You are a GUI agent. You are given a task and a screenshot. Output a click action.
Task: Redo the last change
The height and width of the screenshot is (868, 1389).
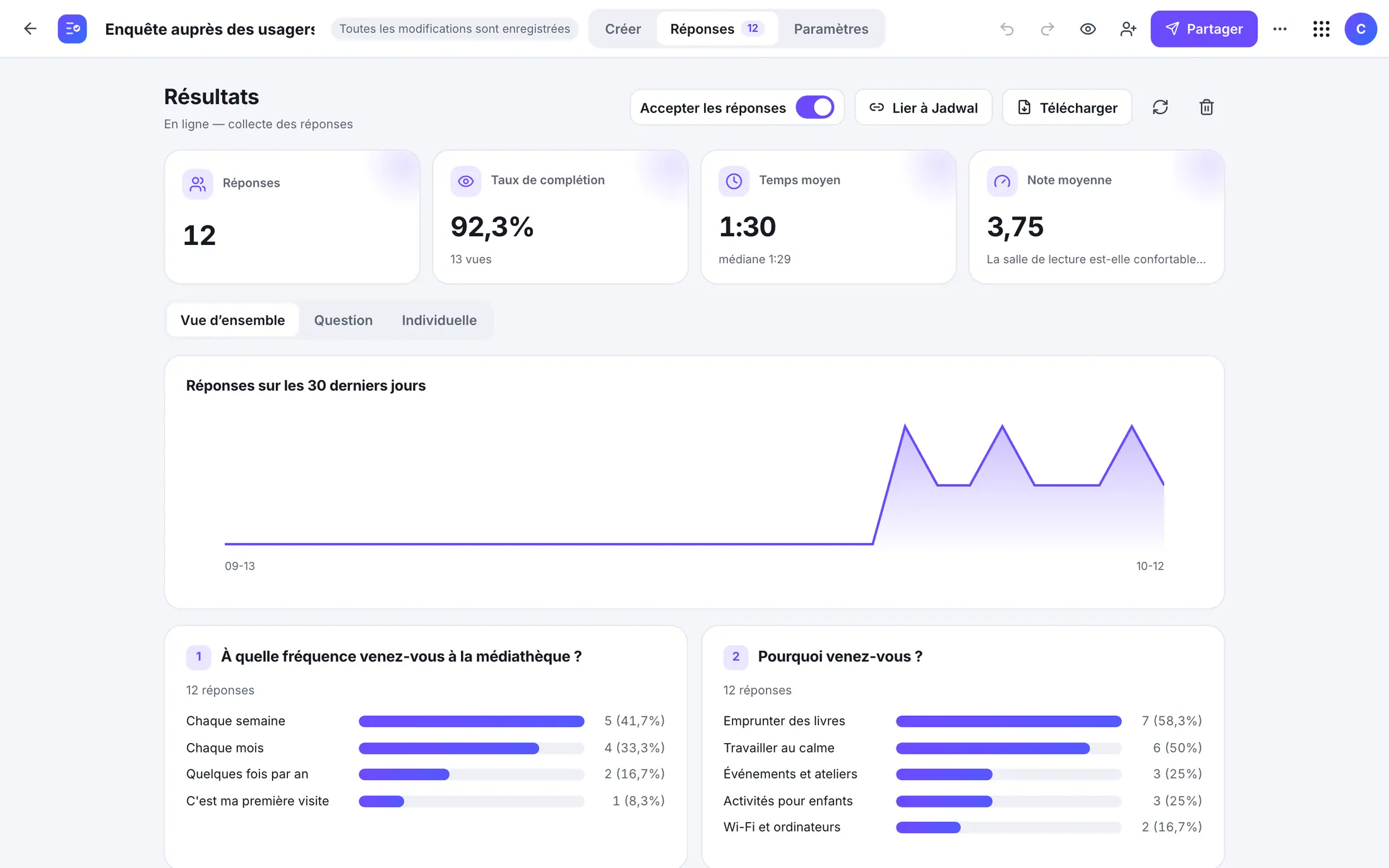(x=1047, y=29)
